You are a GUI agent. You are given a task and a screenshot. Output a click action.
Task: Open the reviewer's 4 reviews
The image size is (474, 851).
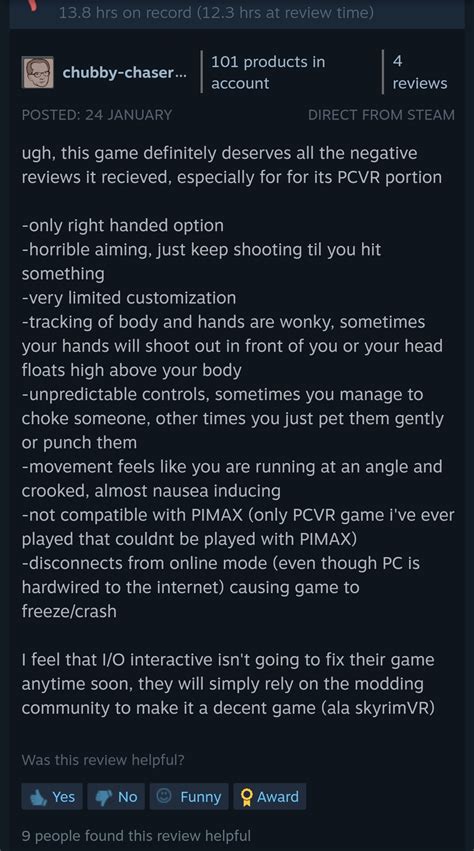click(x=420, y=72)
